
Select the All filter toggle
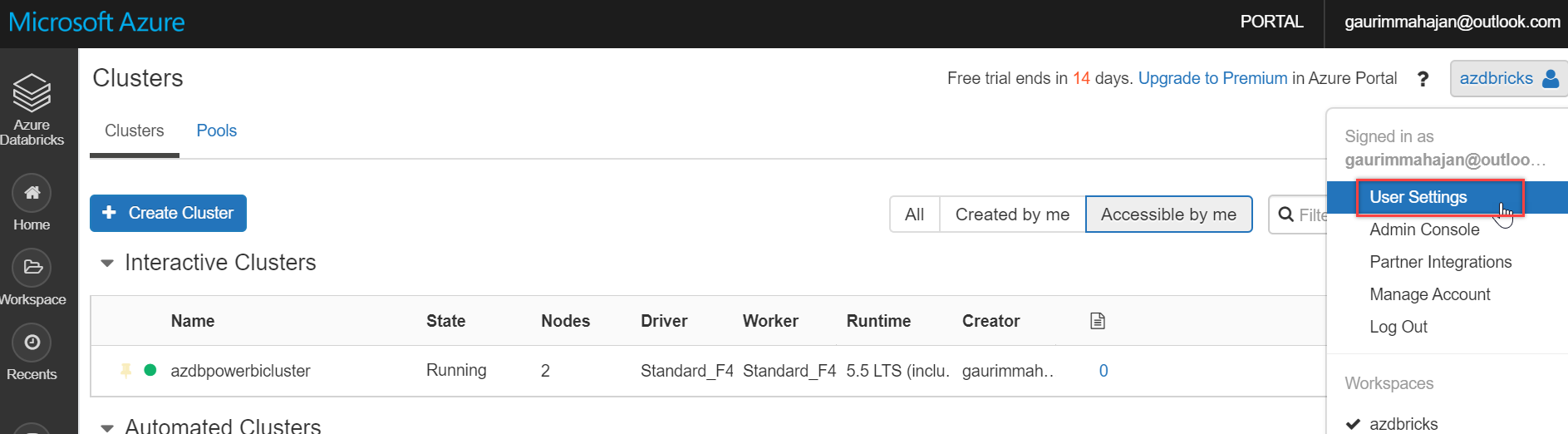pos(914,215)
